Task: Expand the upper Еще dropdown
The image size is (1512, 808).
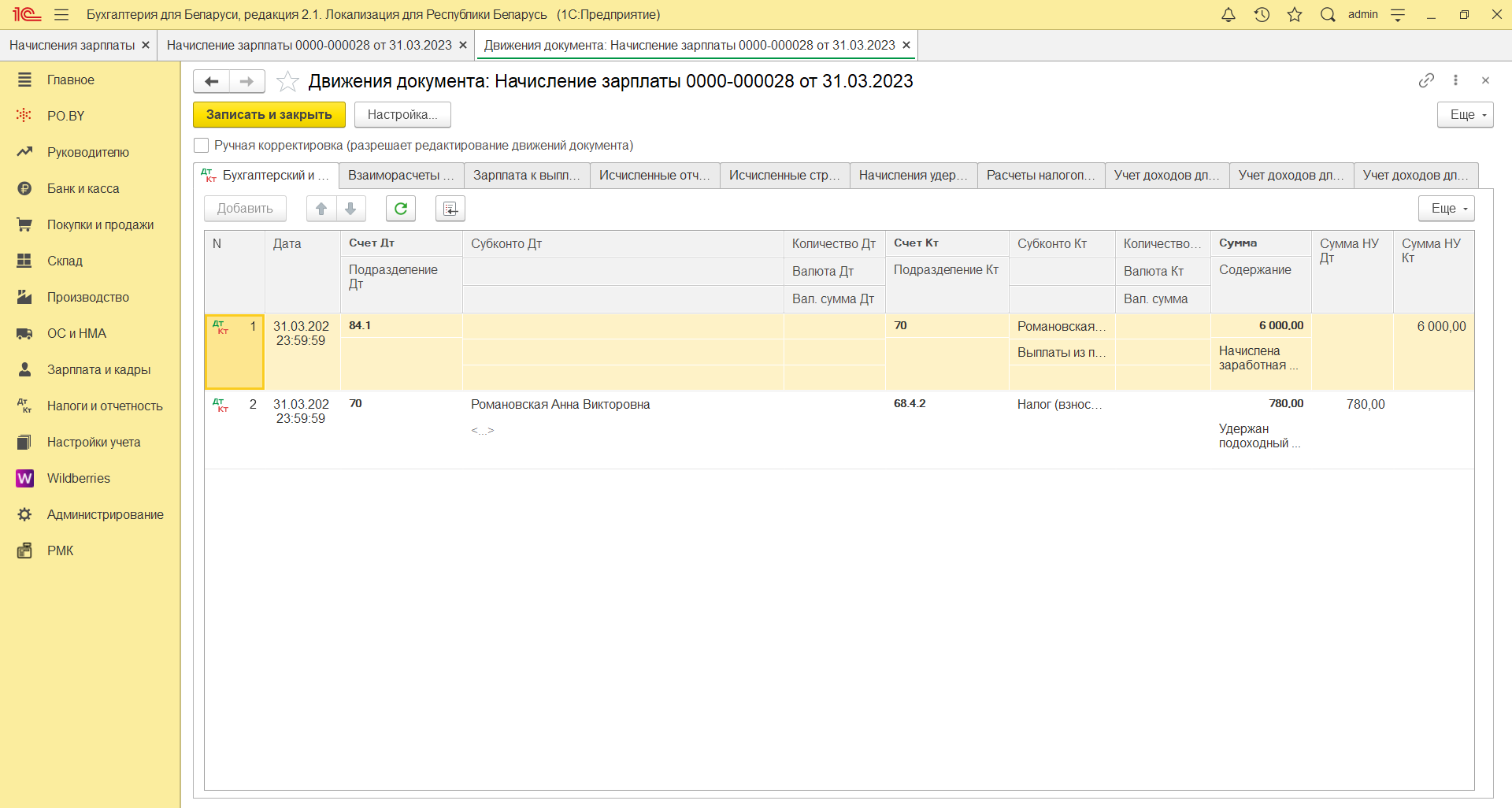Action: click(x=1465, y=115)
